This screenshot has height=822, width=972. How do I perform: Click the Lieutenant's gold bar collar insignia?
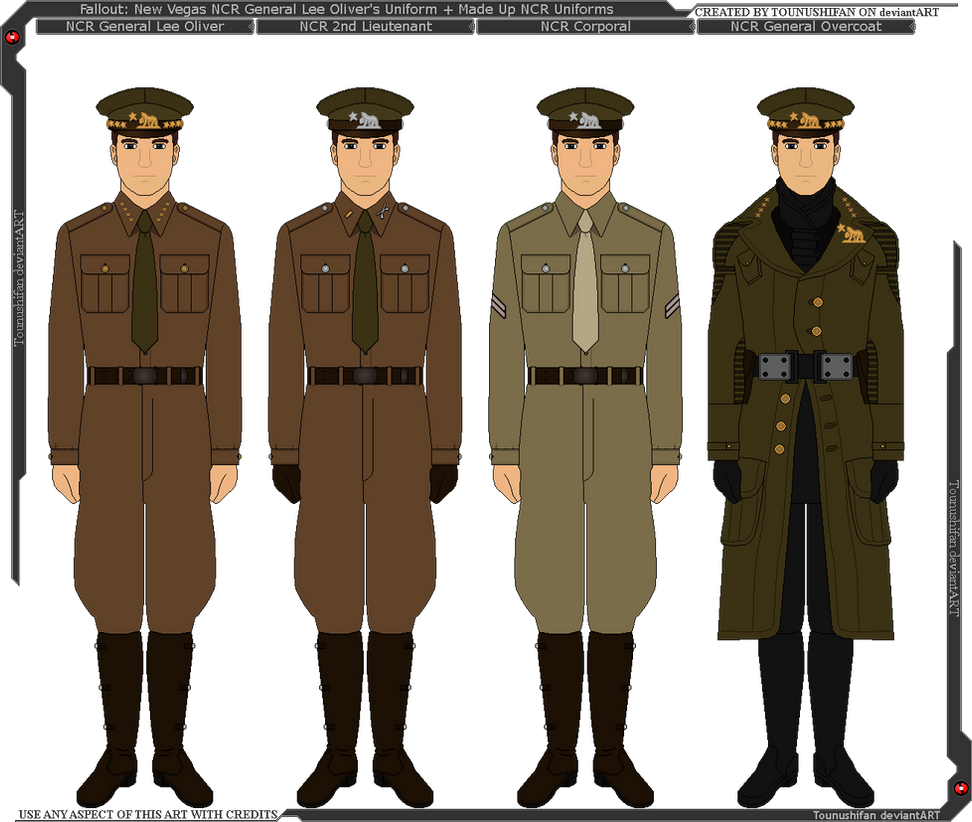pyautogui.click(x=347, y=214)
